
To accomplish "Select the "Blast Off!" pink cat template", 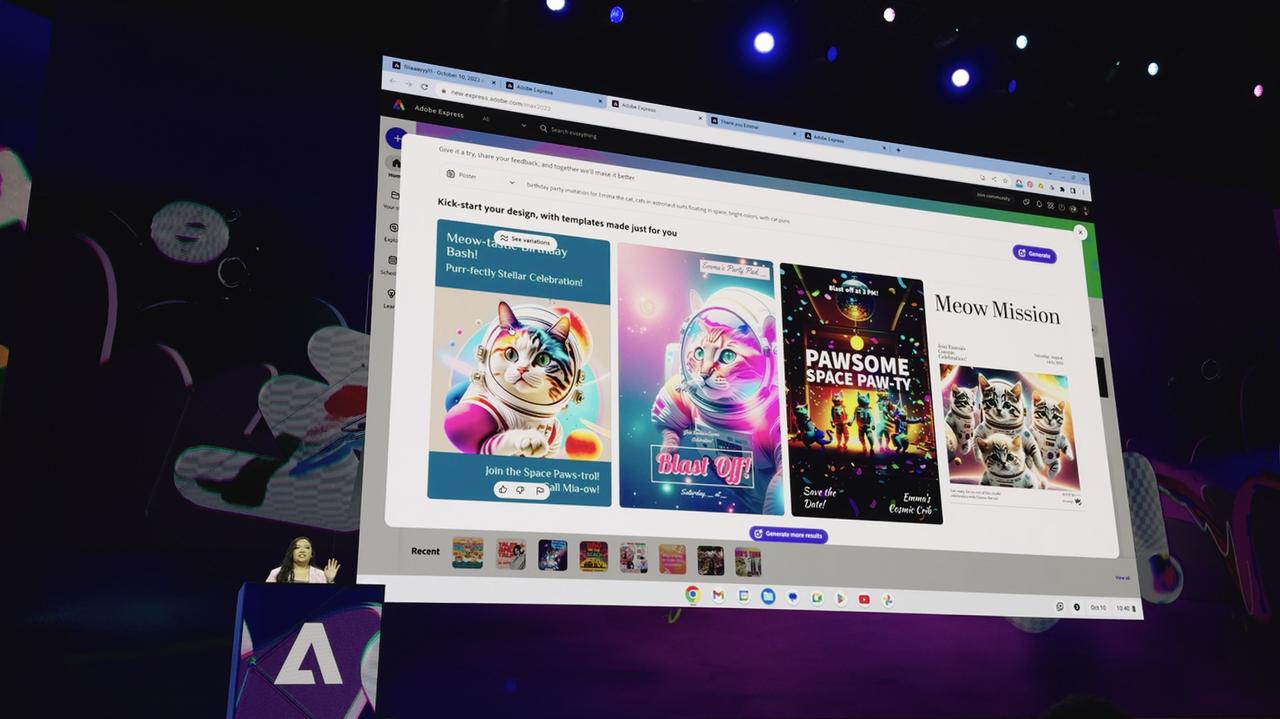I will (x=698, y=378).
